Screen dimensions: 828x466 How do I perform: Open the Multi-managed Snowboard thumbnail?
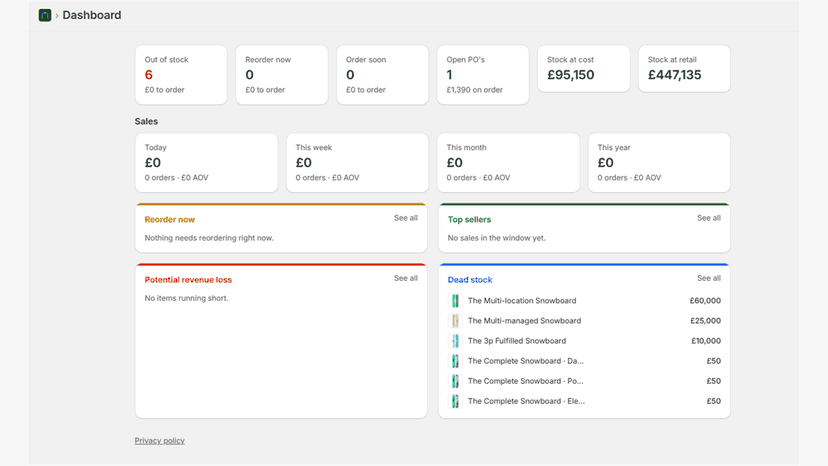click(x=455, y=321)
